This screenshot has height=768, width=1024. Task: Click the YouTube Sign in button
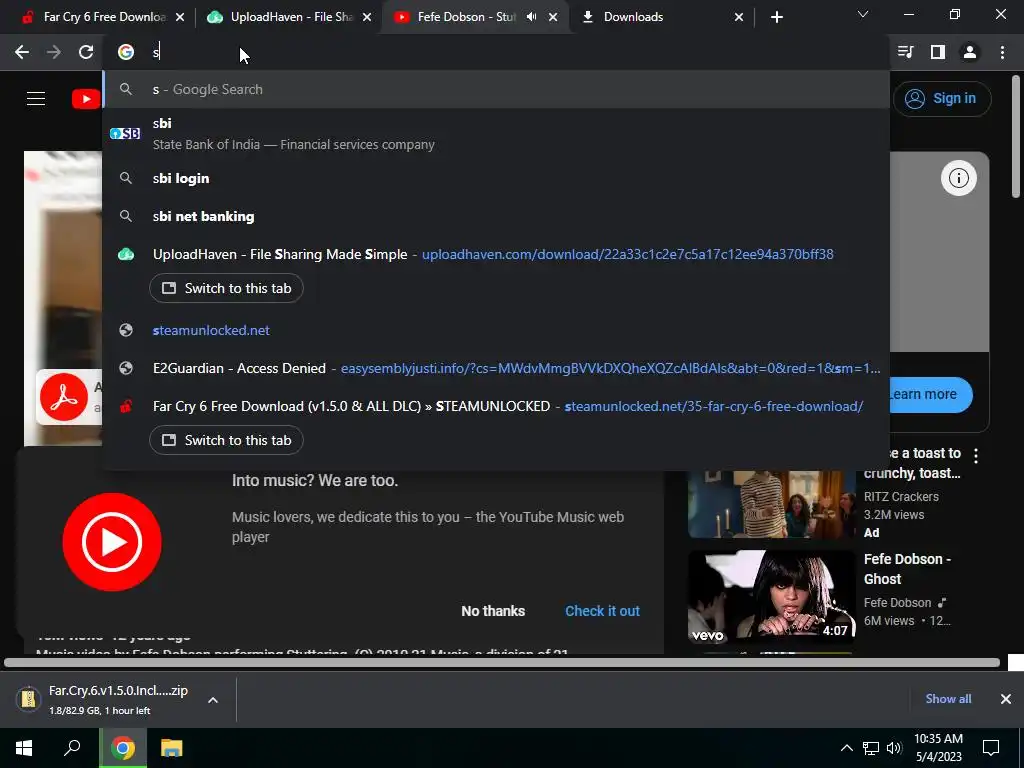click(x=942, y=99)
